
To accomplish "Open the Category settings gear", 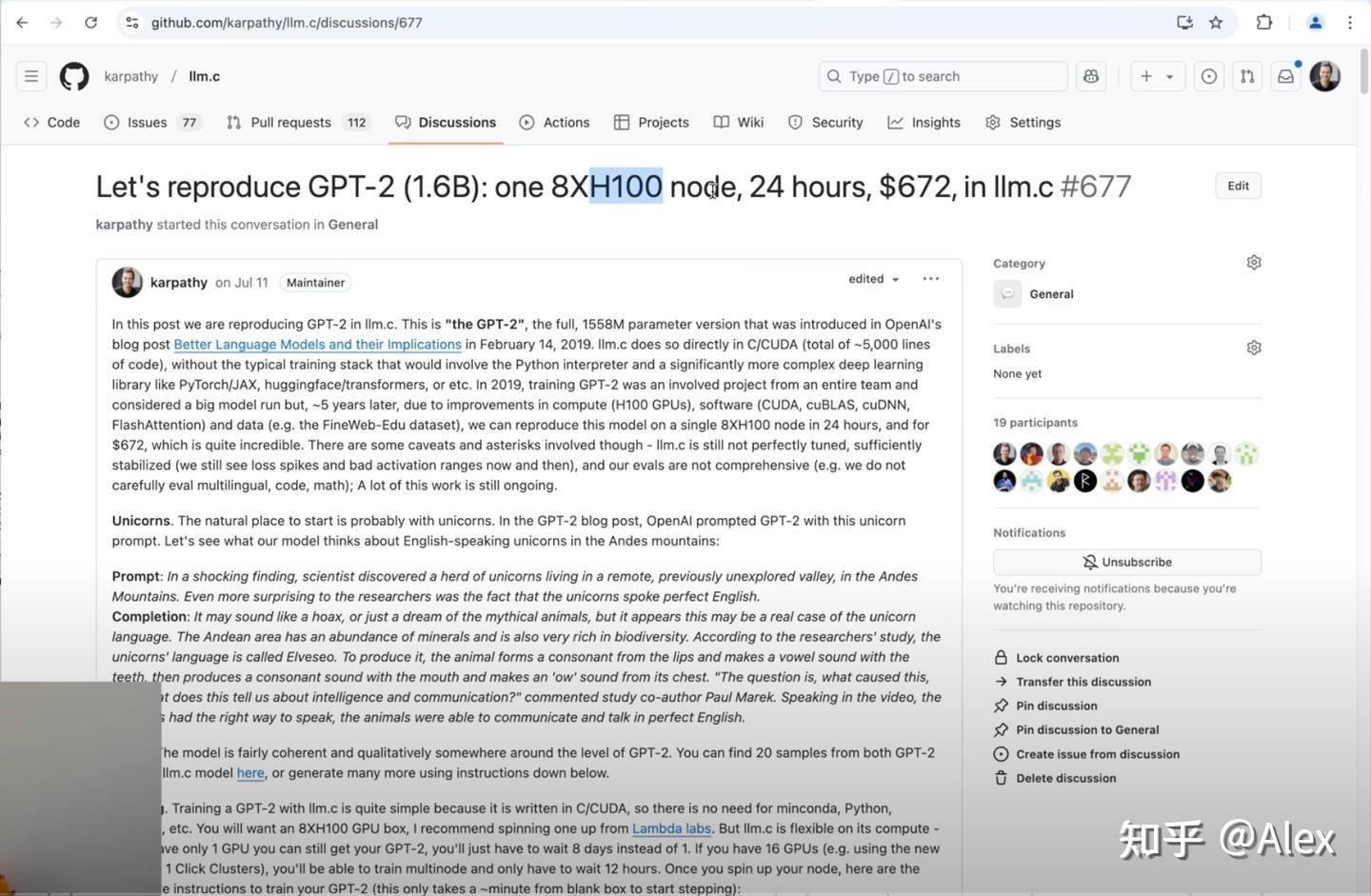I will (x=1253, y=261).
